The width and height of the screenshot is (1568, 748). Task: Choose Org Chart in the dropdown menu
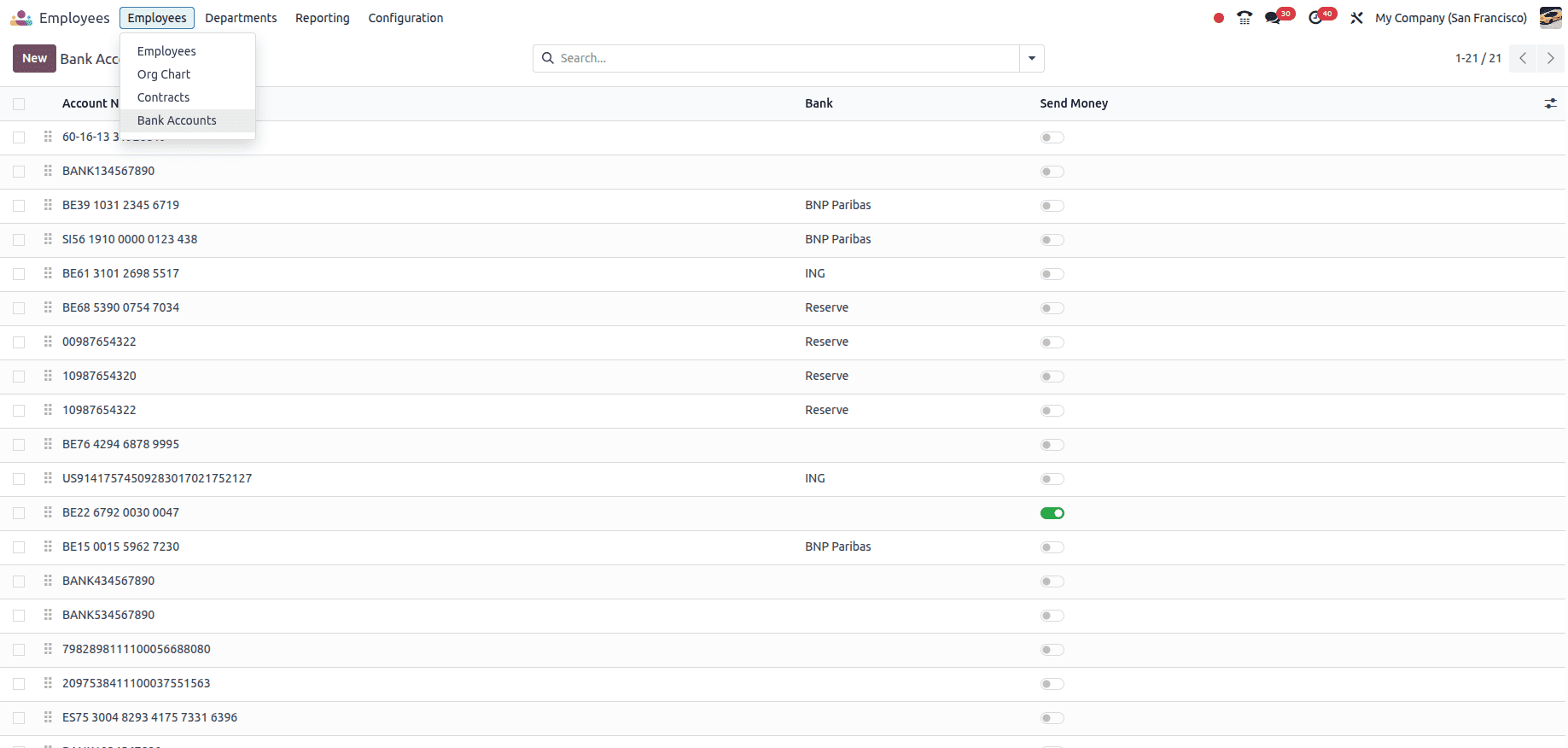click(x=188, y=74)
